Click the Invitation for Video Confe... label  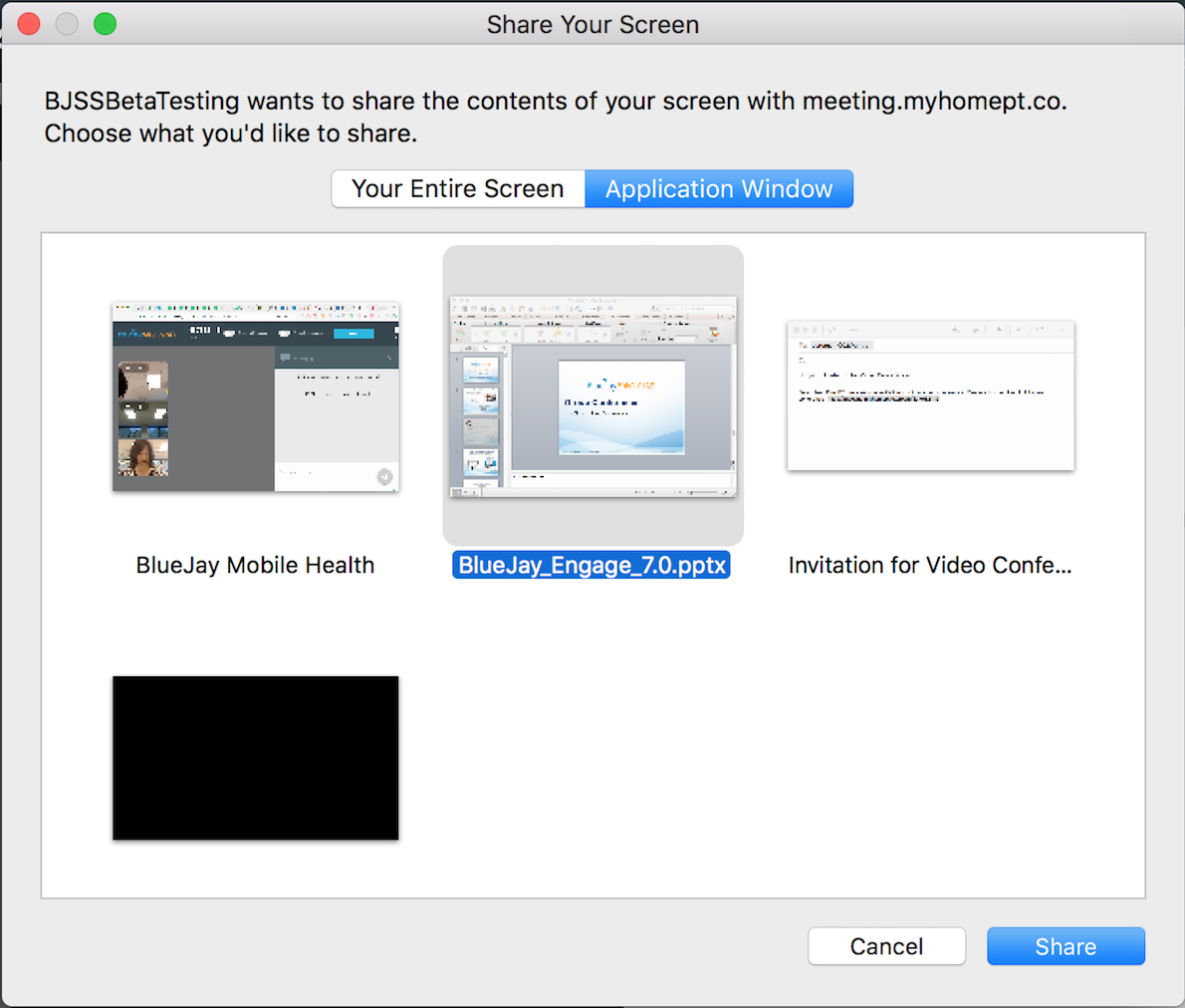pos(929,565)
